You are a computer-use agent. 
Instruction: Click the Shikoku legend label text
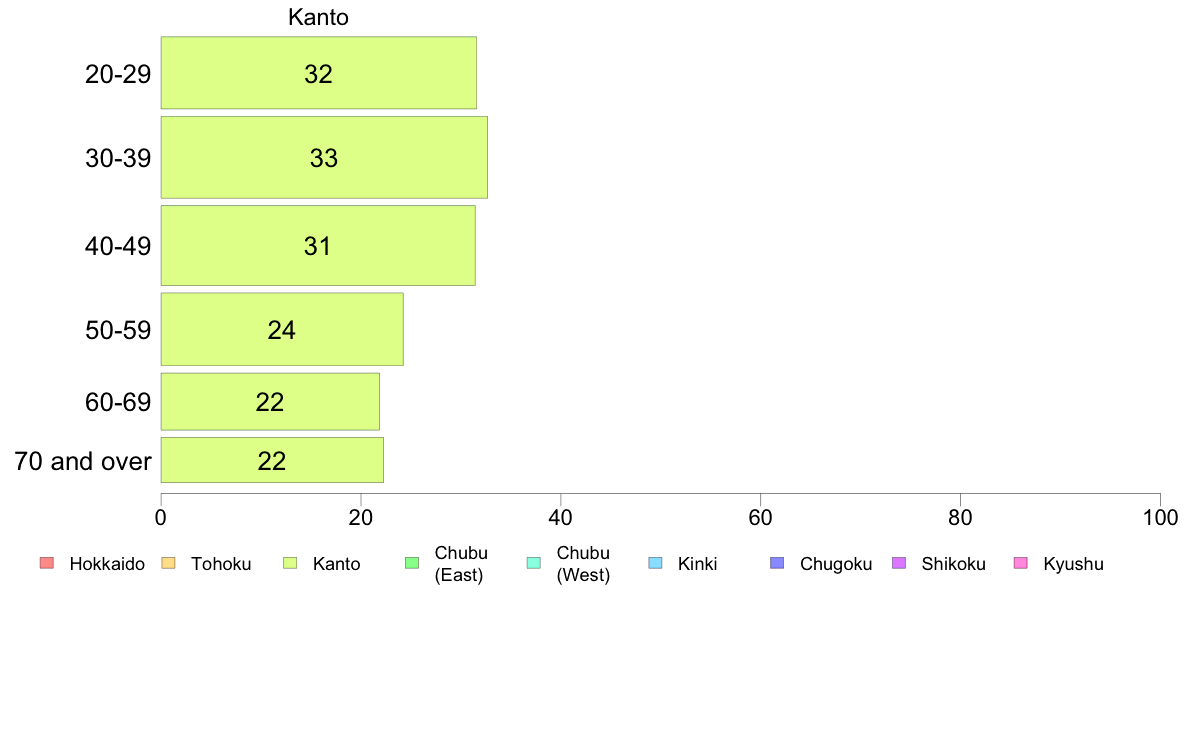(953, 564)
